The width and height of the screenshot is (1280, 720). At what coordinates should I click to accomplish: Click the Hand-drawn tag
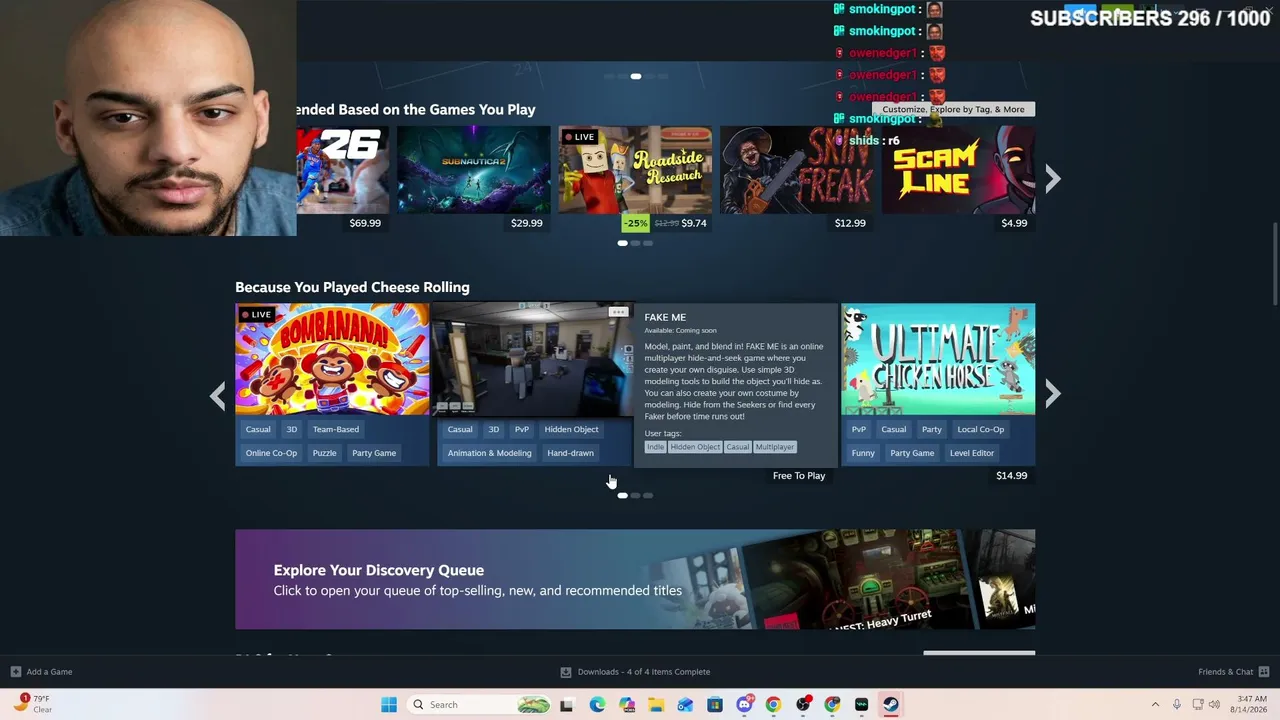tap(571, 453)
